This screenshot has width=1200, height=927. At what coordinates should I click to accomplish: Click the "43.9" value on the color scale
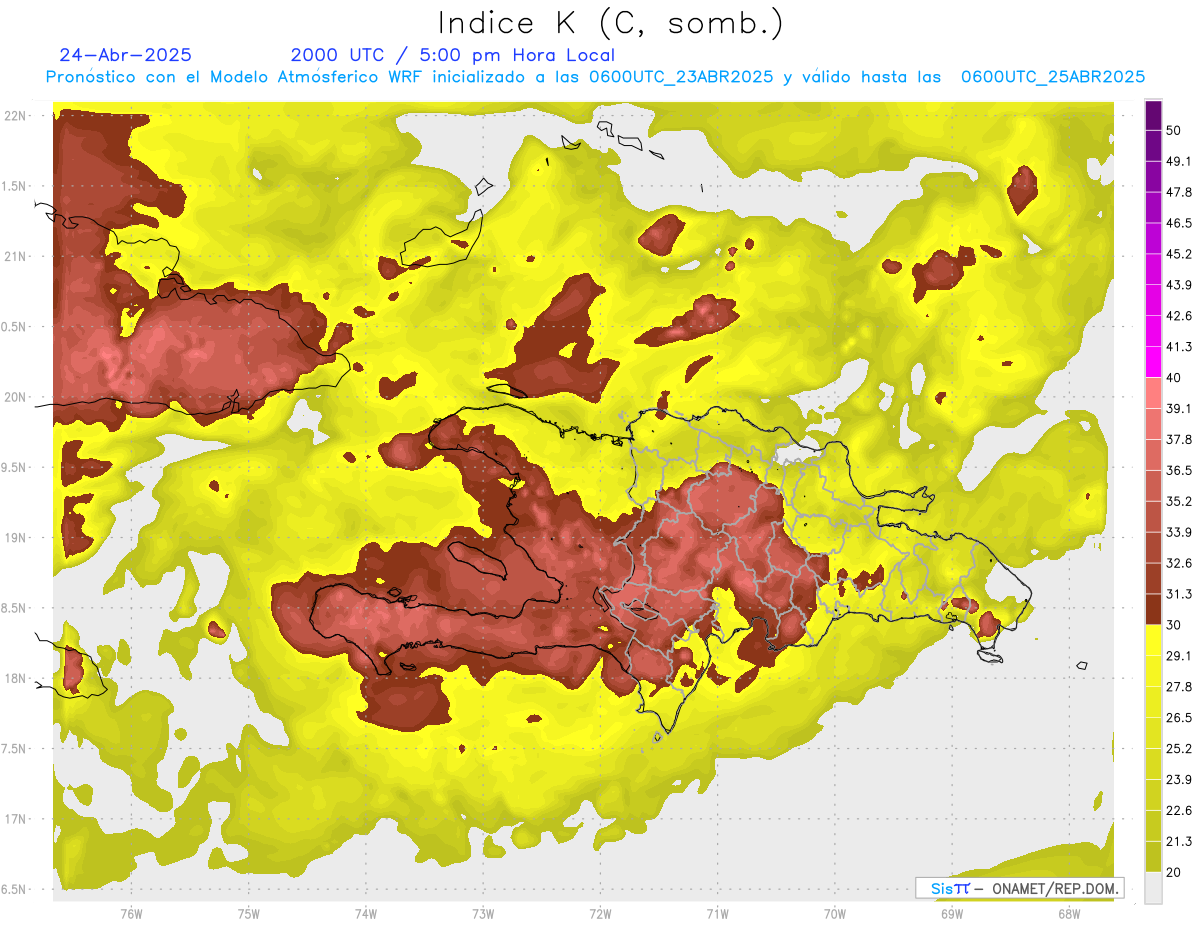click(1179, 285)
